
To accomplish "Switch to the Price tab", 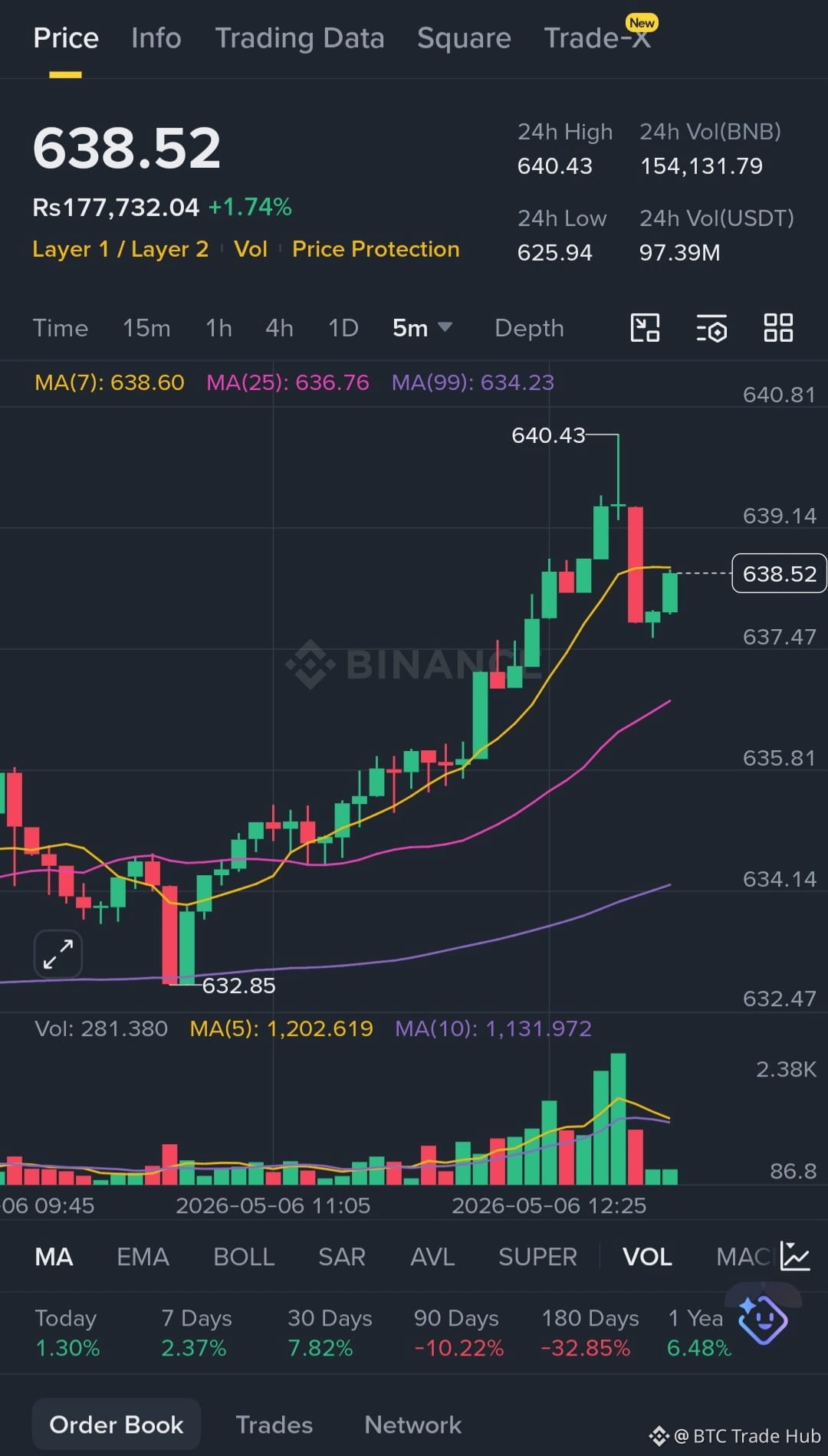I will coord(66,38).
